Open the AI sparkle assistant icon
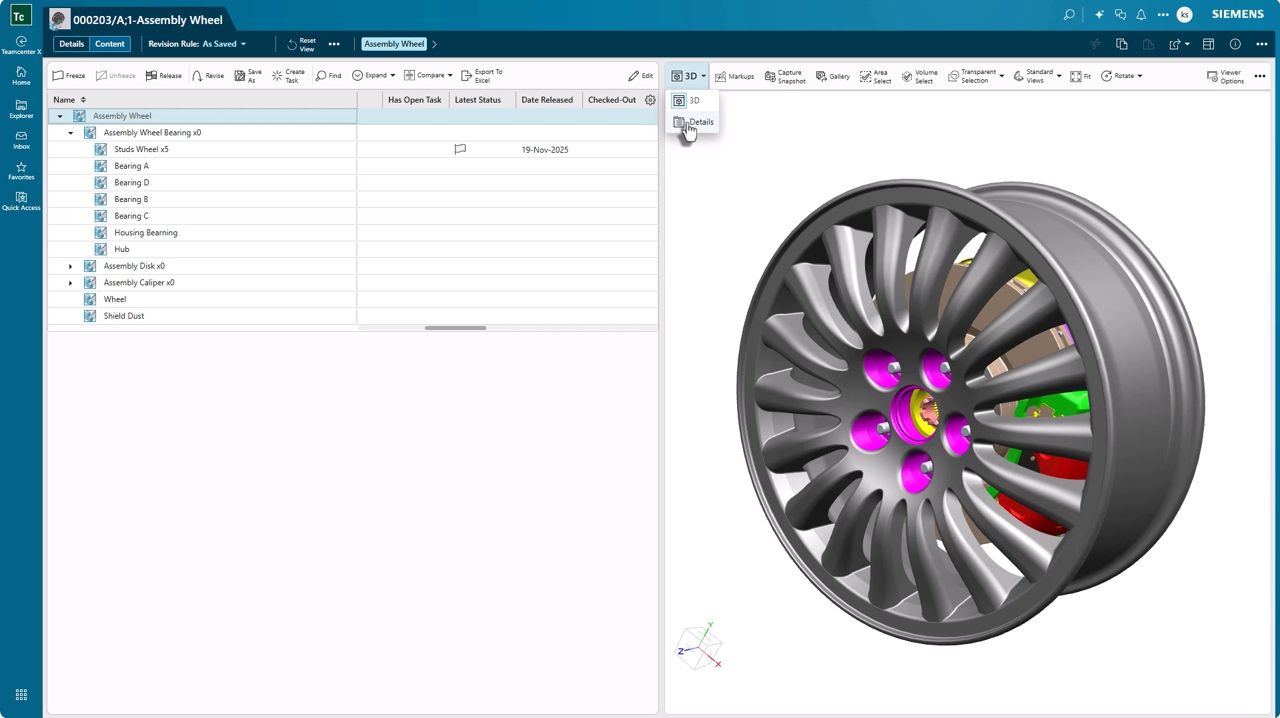This screenshot has height=718, width=1280. (x=1099, y=15)
